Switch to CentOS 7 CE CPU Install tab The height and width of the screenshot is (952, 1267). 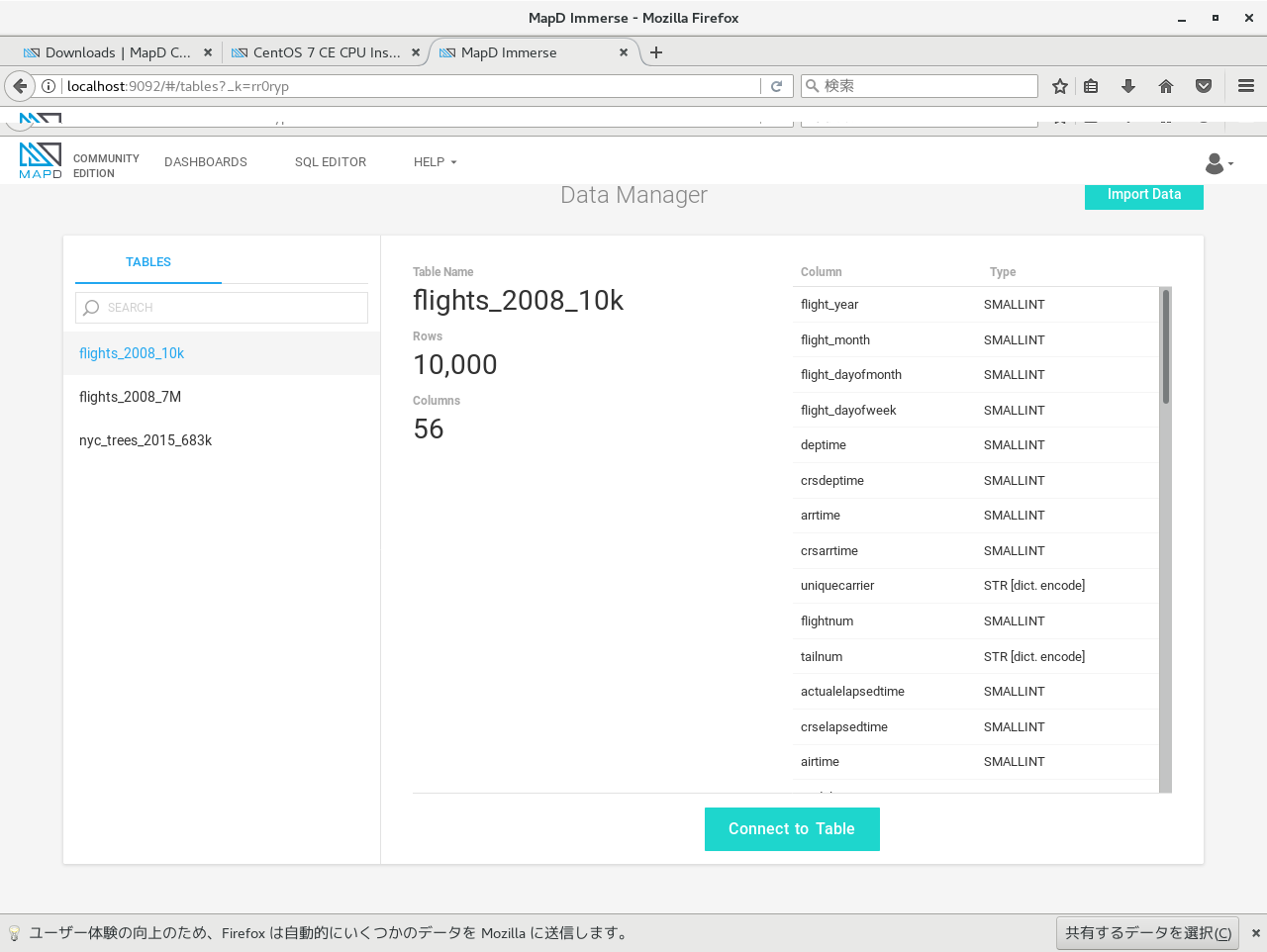pyautogui.click(x=327, y=52)
